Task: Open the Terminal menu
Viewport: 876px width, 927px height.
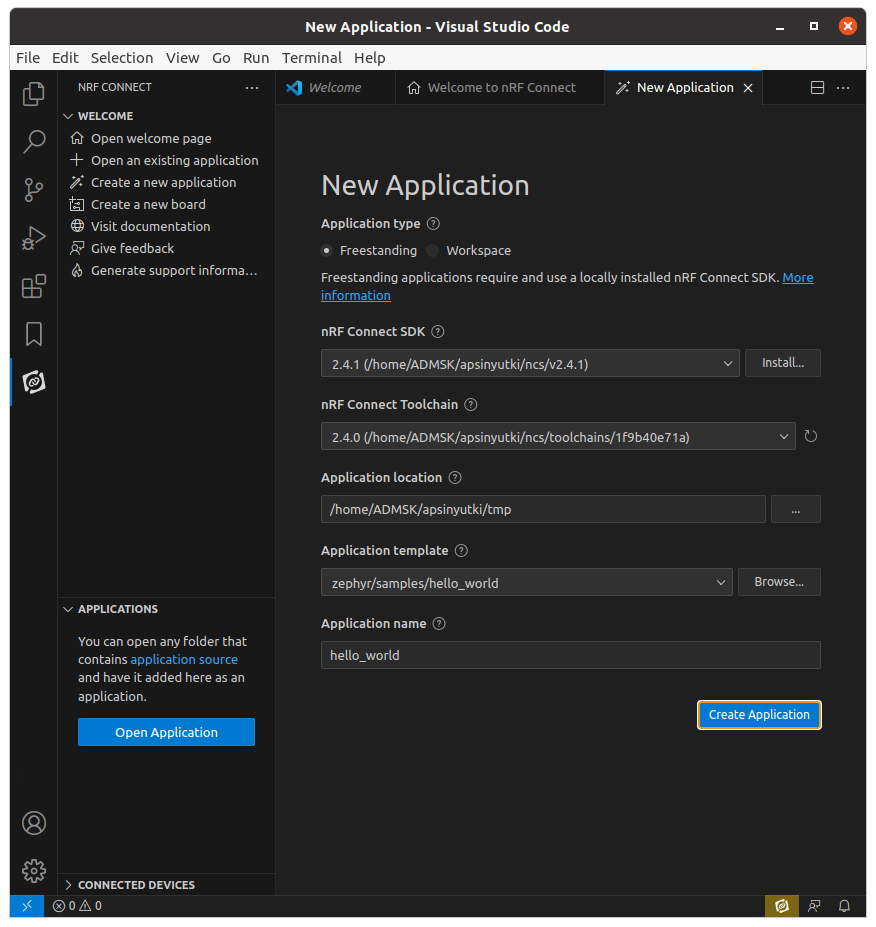Action: [312, 58]
